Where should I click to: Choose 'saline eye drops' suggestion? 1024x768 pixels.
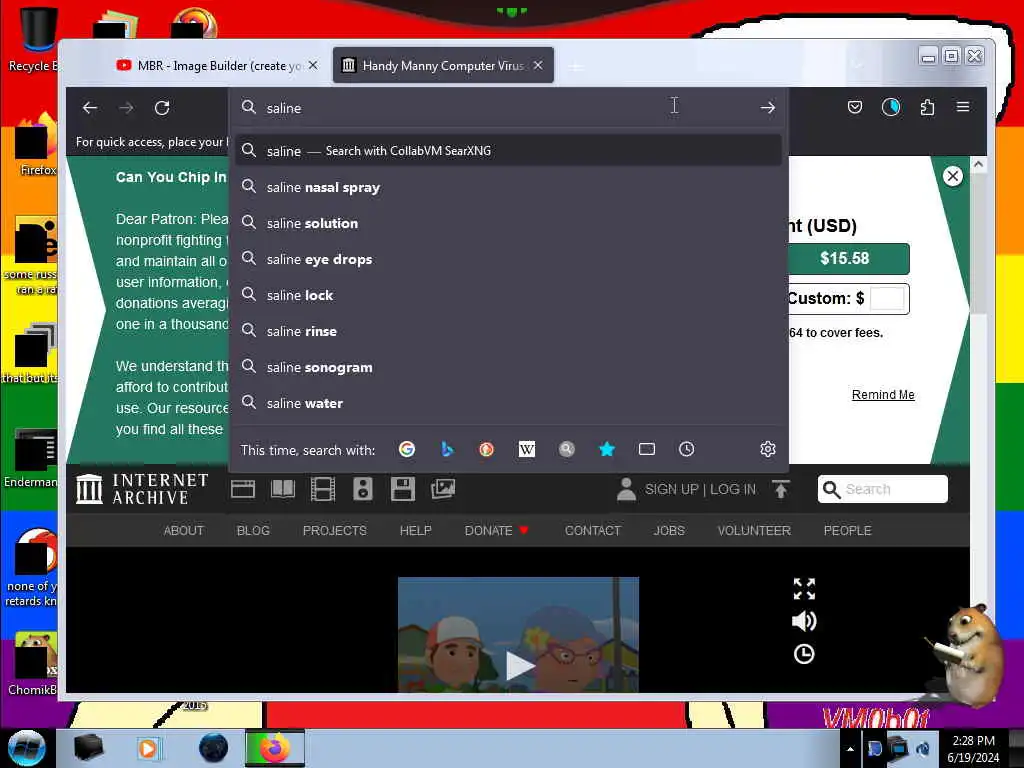(x=508, y=259)
